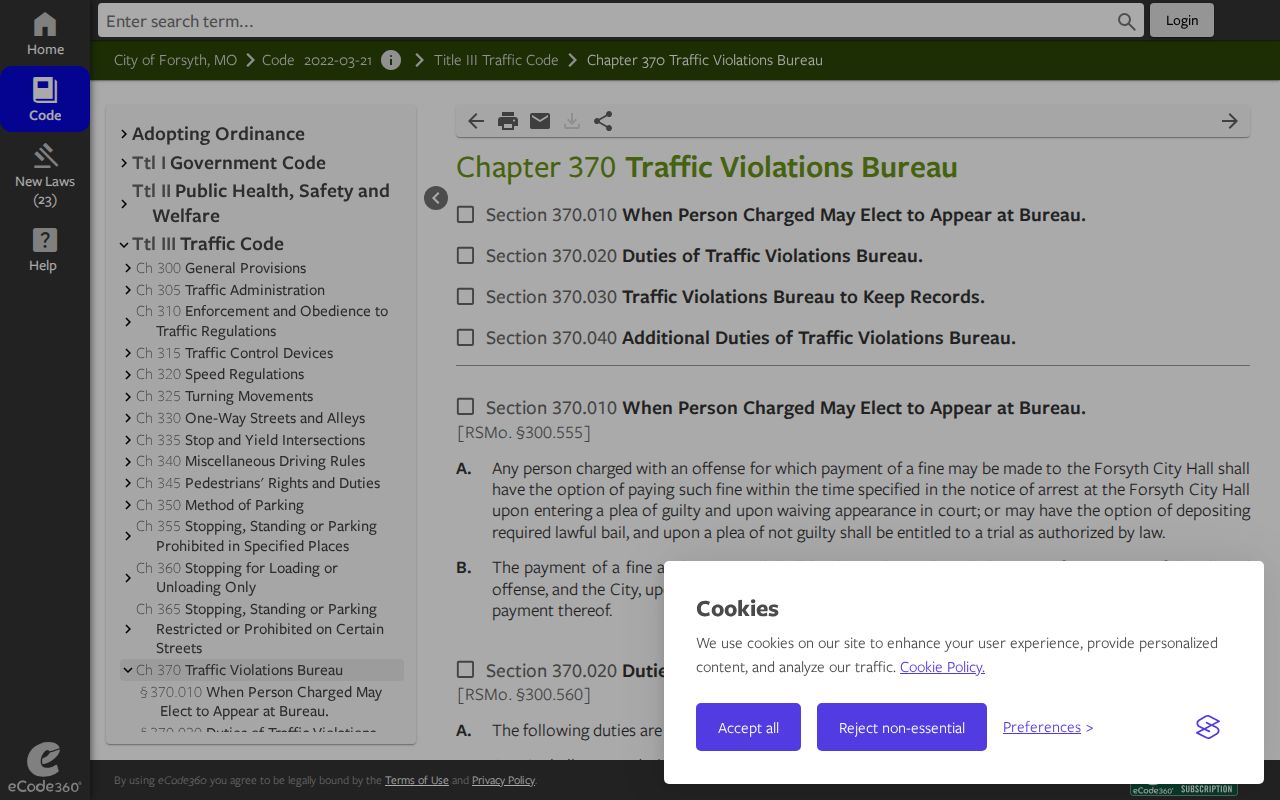Open Ch 335 Stop and Yield Intersections
Viewport: 1280px width, 800px height.
pyautogui.click(x=251, y=440)
